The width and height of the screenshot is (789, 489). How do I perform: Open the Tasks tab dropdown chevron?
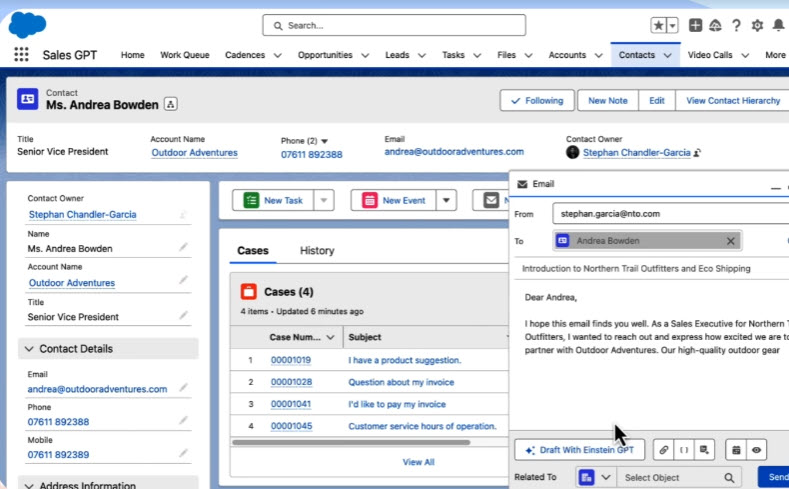[477, 55]
